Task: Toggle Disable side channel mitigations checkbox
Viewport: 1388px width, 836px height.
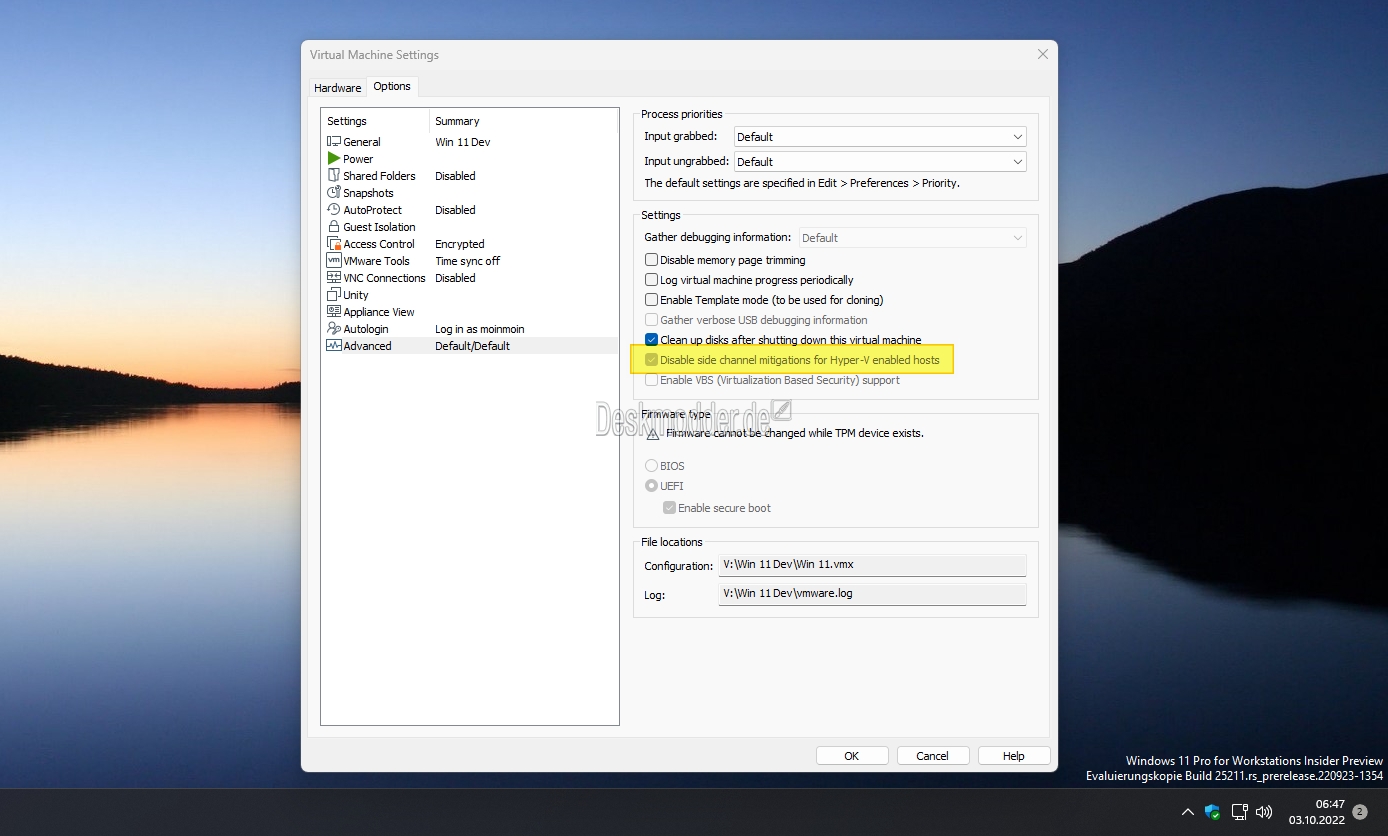Action: pos(652,360)
